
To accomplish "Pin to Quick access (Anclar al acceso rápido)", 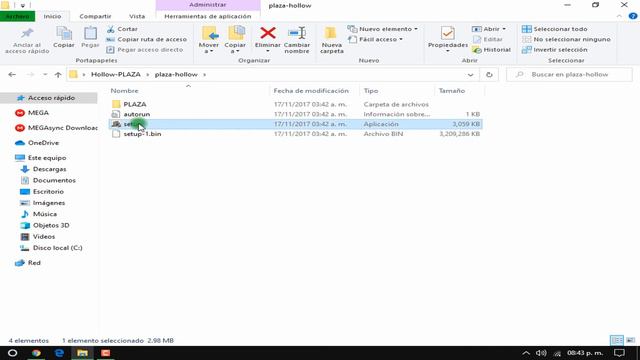I will coord(27,40).
